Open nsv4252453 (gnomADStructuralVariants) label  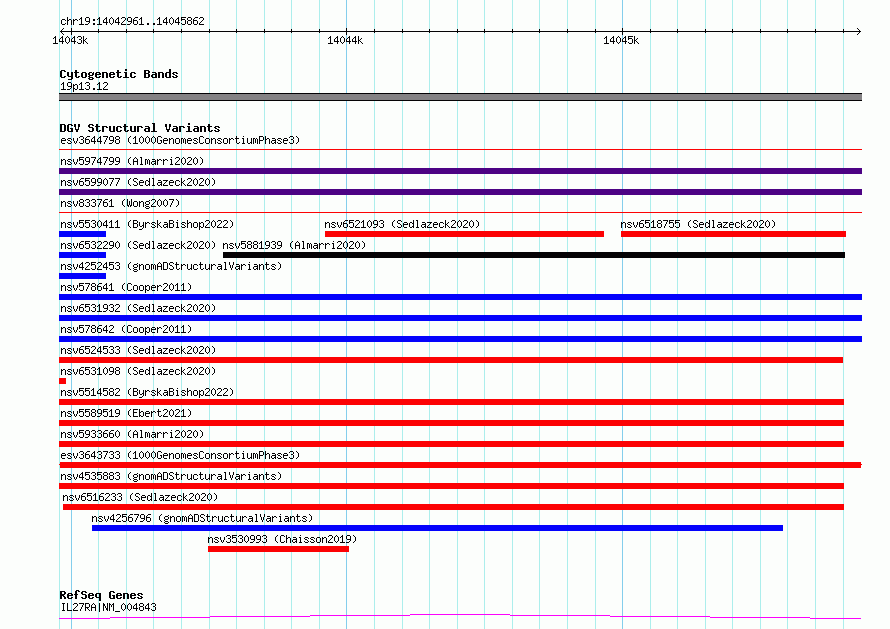(x=171, y=266)
